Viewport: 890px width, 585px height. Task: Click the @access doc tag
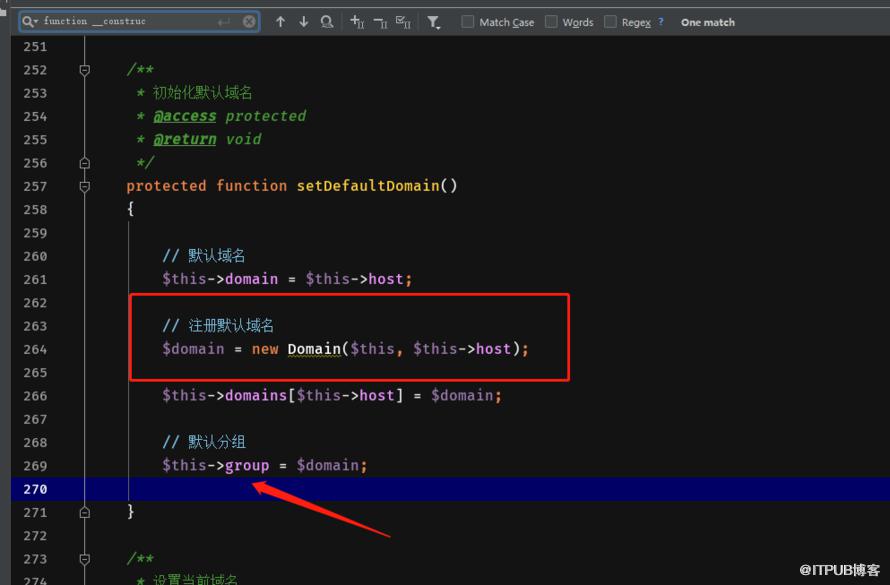click(x=184, y=116)
